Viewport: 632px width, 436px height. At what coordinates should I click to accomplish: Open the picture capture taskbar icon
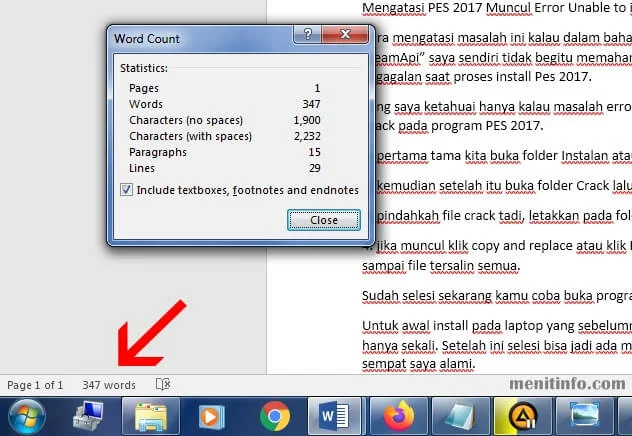pos(584,417)
